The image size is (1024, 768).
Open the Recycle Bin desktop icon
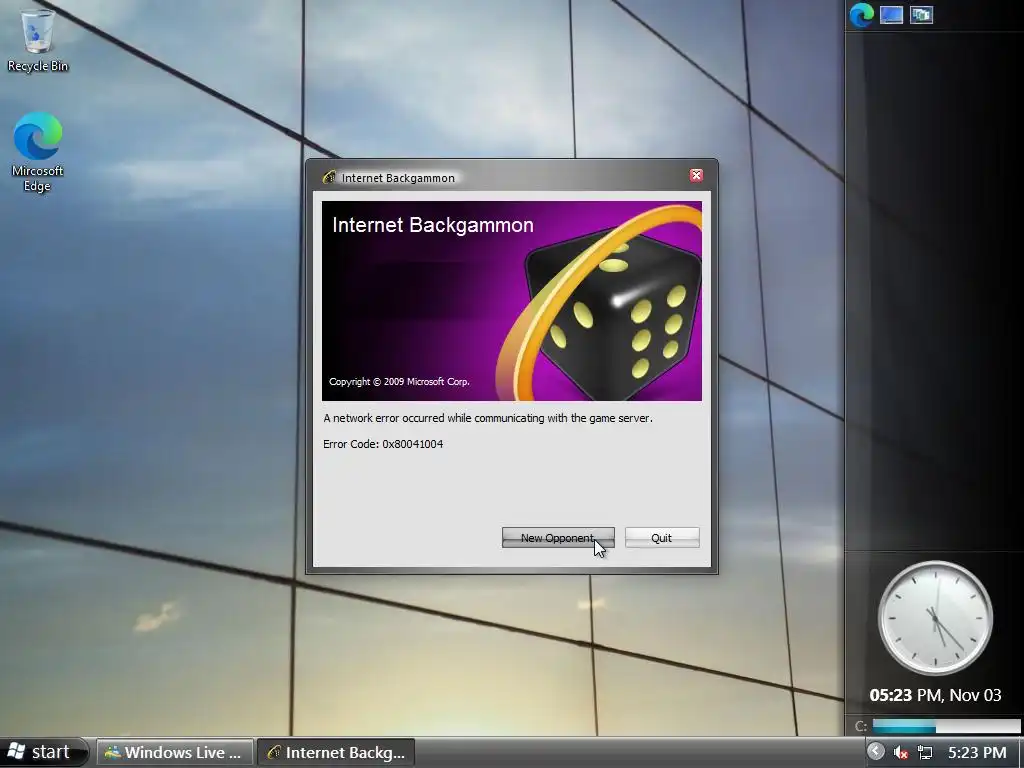pyautogui.click(x=38, y=40)
